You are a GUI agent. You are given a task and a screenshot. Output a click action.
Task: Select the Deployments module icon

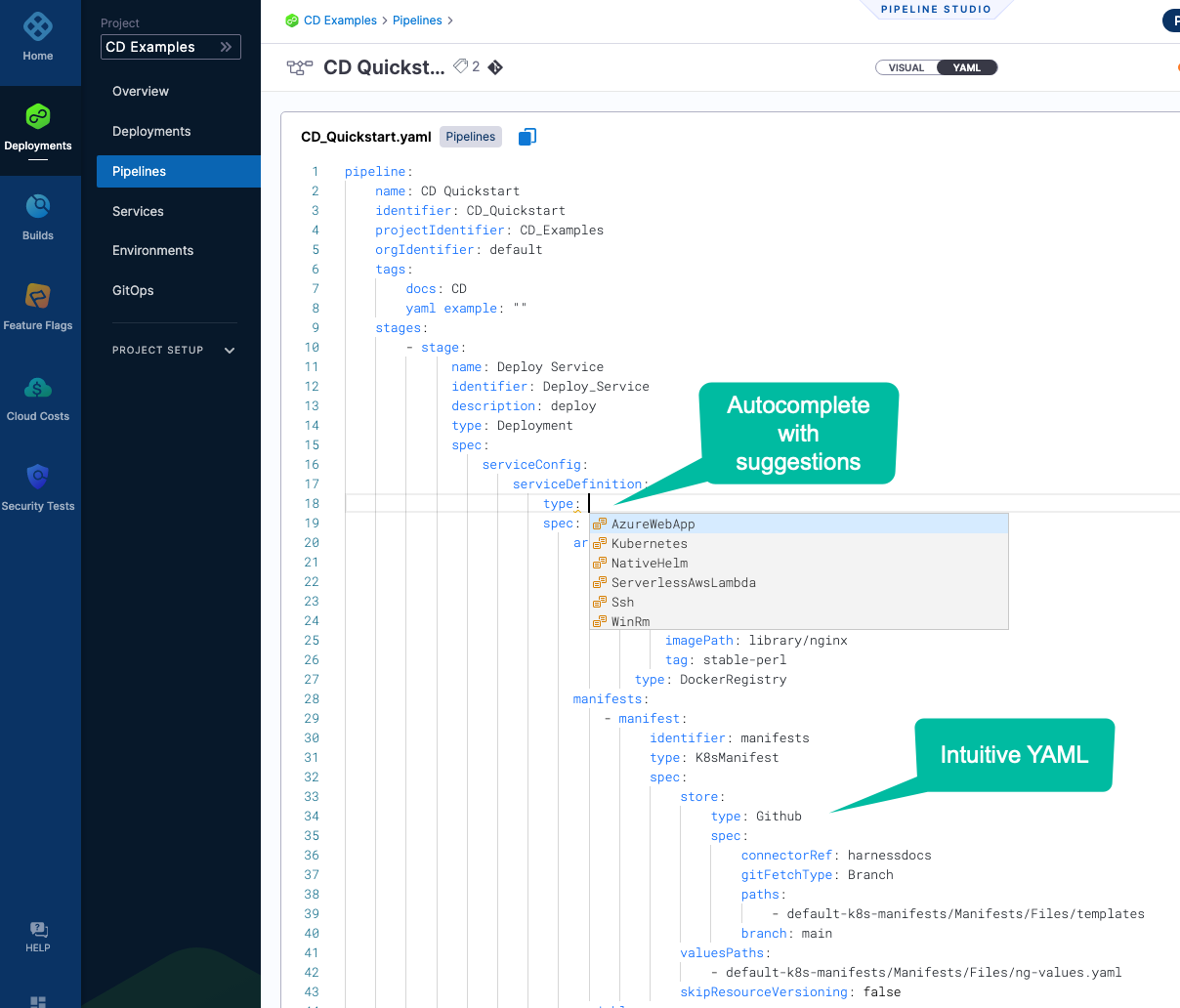(x=38, y=117)
